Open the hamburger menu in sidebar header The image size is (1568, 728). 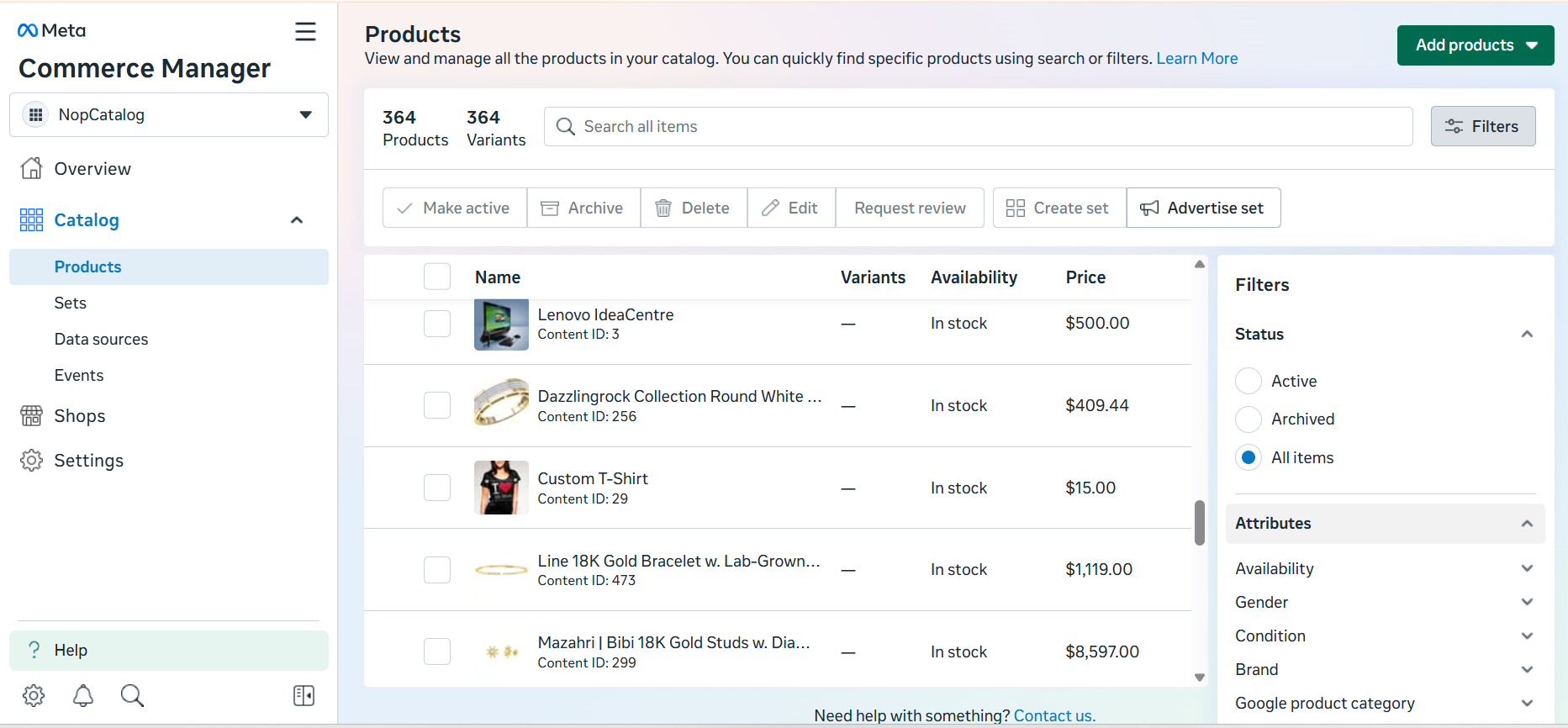(x=305, y=32)
